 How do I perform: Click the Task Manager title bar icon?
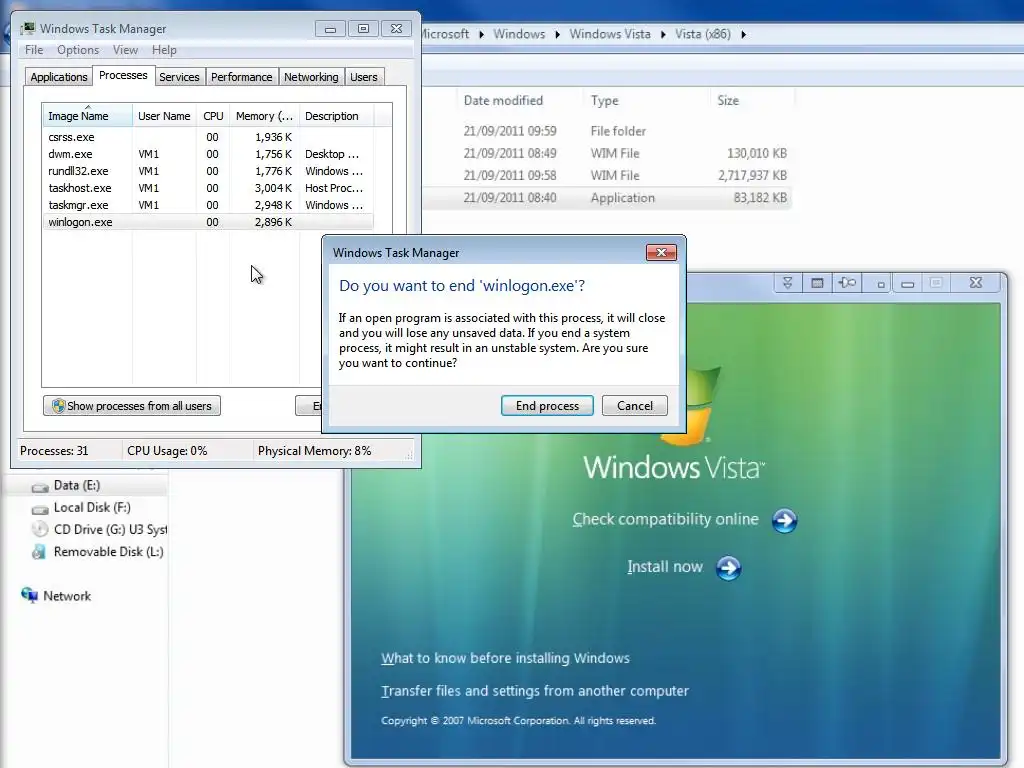pyautogui.click(x=27, y=28)
